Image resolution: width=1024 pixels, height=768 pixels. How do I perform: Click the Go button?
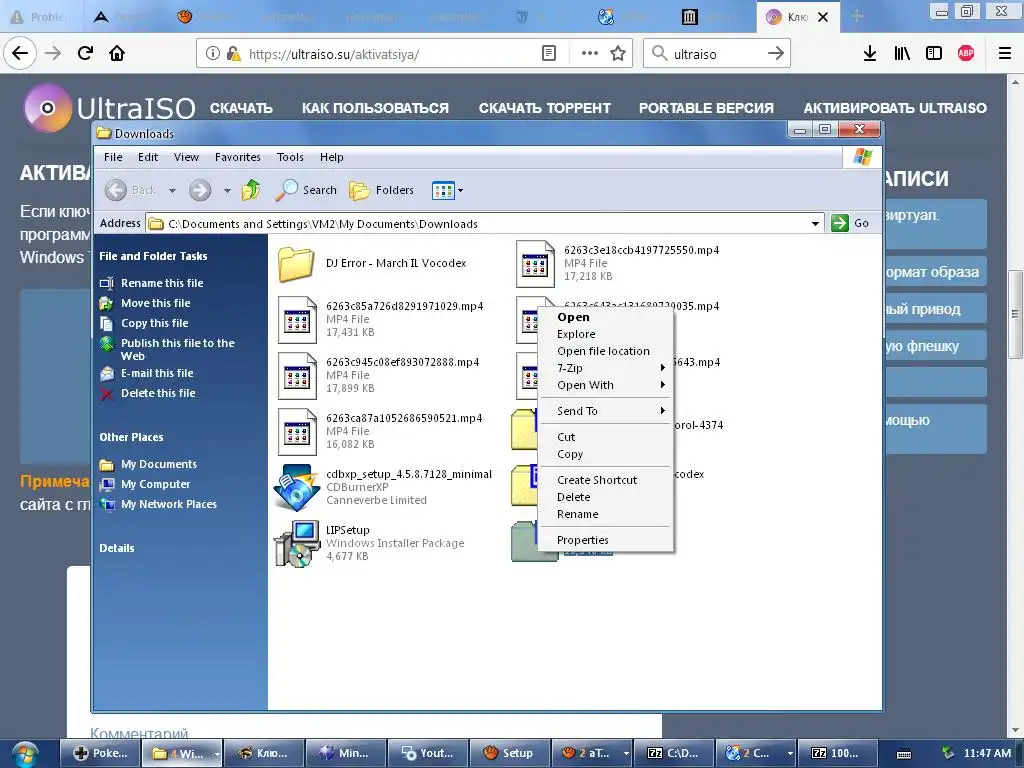click(x=850, y=223)
